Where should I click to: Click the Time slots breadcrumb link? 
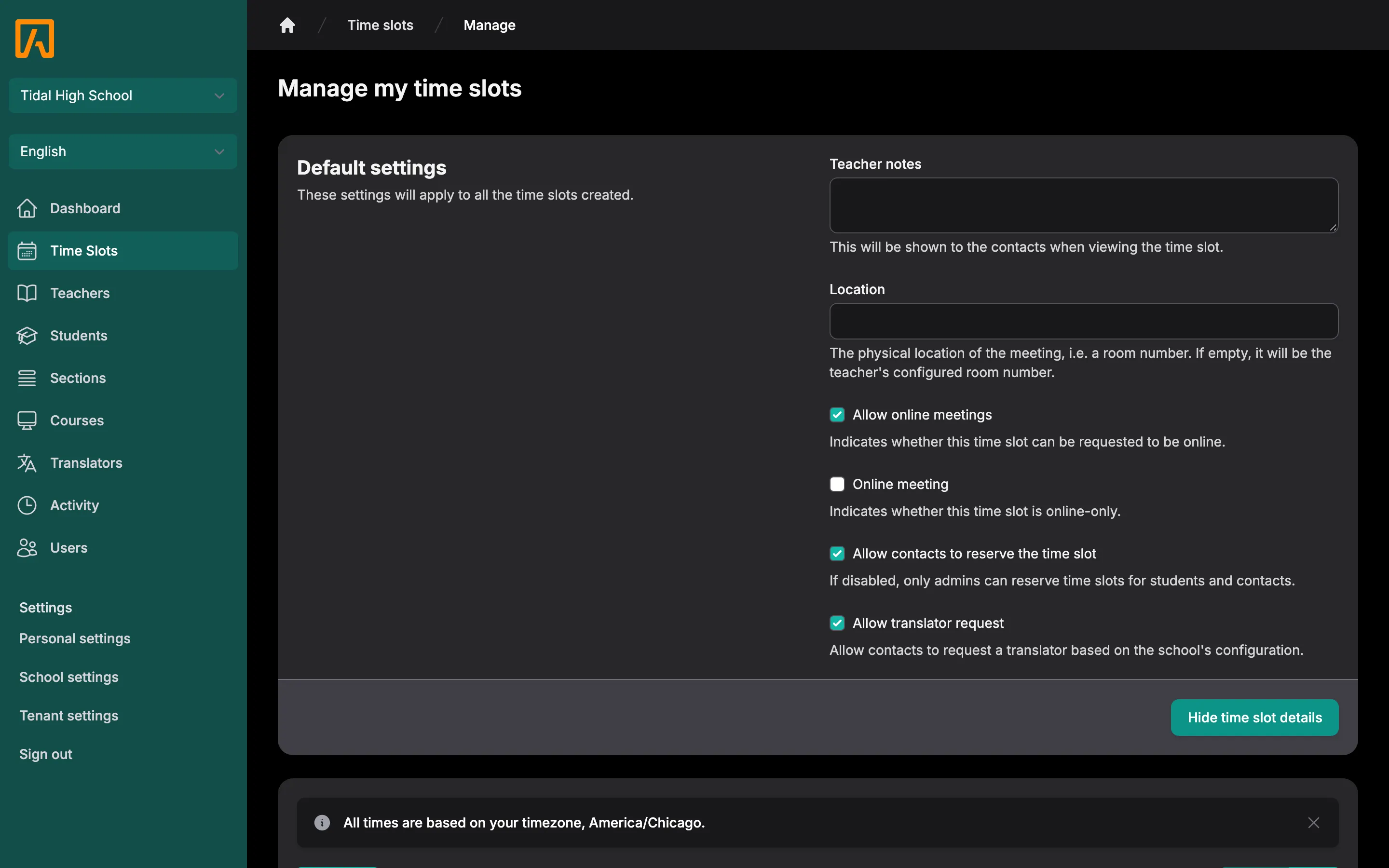[x=380, y=25]
